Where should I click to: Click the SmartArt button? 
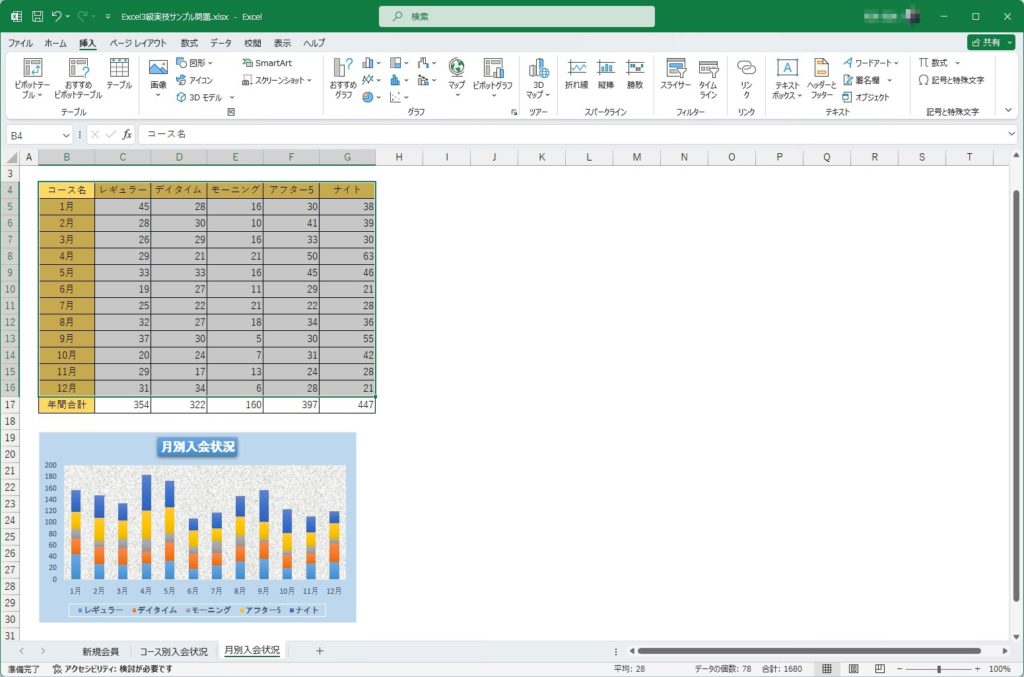[267, 63]
